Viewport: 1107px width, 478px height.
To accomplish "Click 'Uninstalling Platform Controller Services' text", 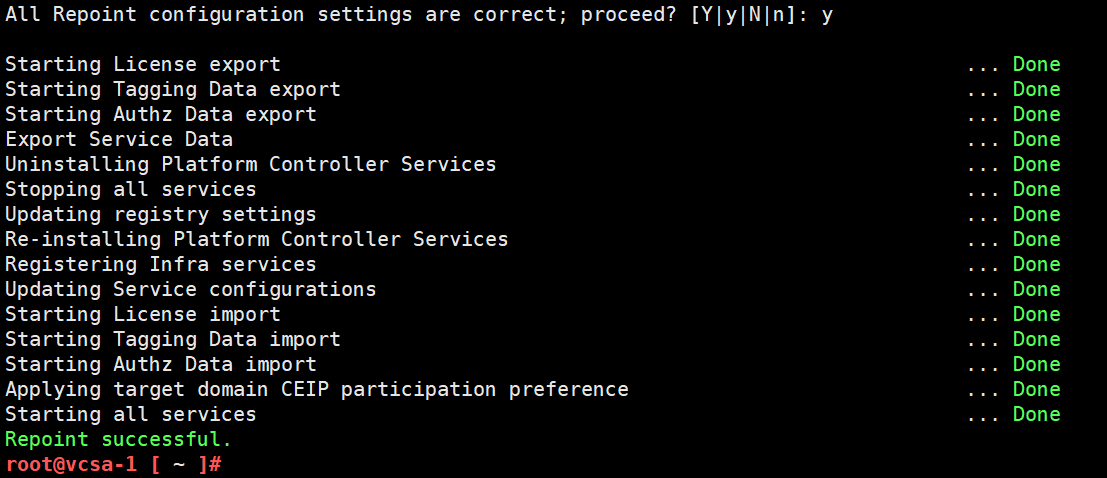I will pyautogui.click(x=251, y=164).
